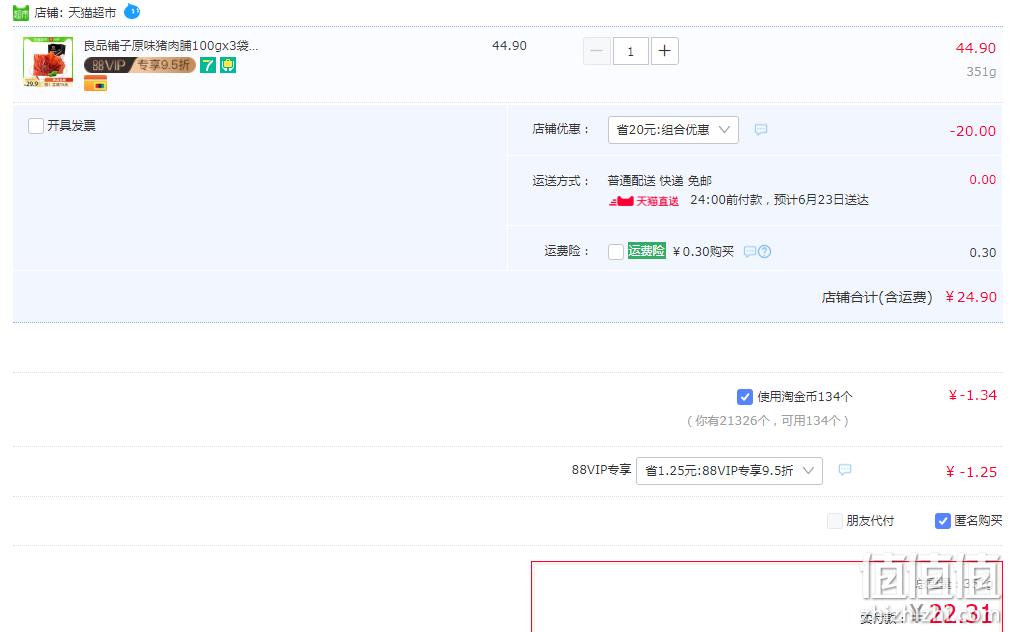This screenshot has width=1010, height=632.
Task: Click the 你有21326个，可用134个 coin balance text
Action: coord(768,421)
